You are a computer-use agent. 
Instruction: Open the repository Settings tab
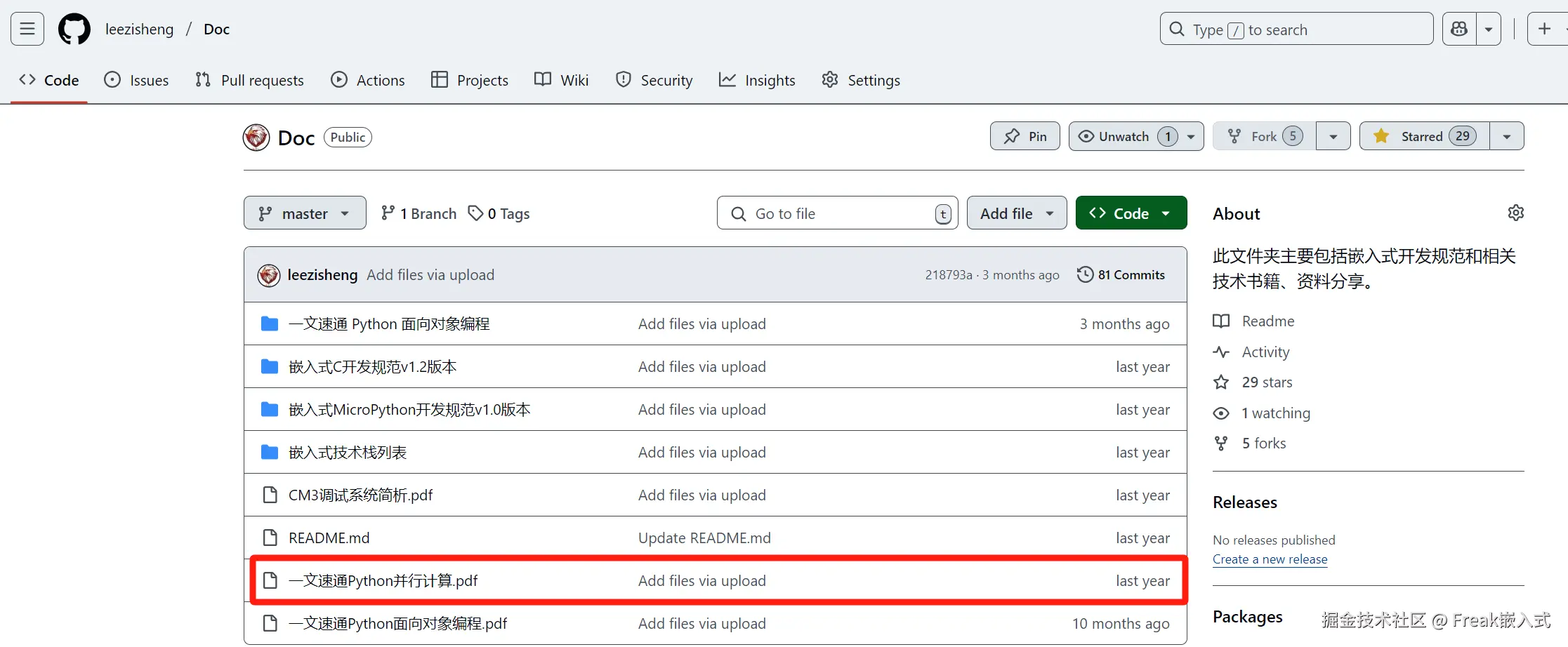tap(861, 80)
